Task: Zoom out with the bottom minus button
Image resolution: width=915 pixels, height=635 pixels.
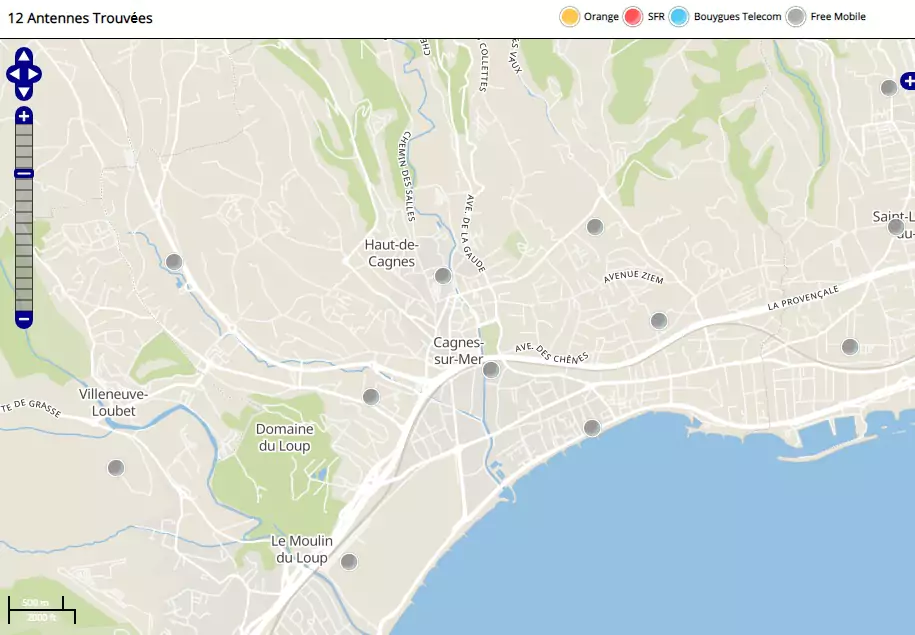Action: pyautogui.click(x=24, y=320)
